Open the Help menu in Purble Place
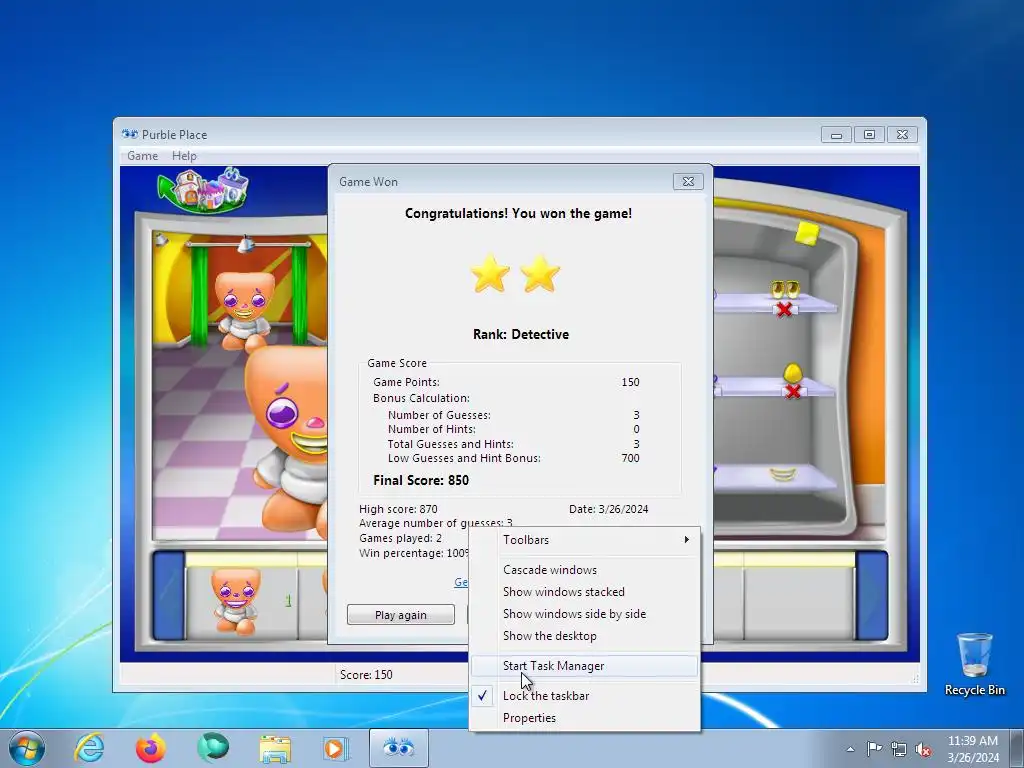 184,156
